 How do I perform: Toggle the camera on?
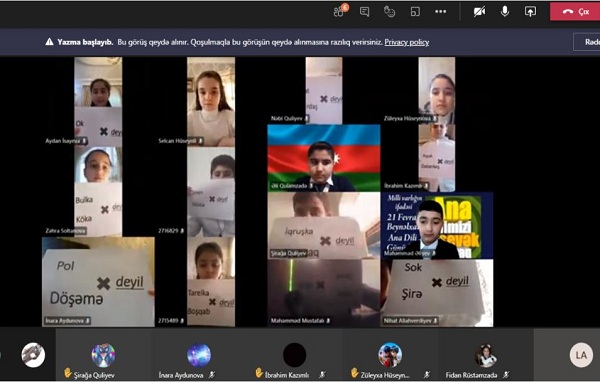click(479, 12)
